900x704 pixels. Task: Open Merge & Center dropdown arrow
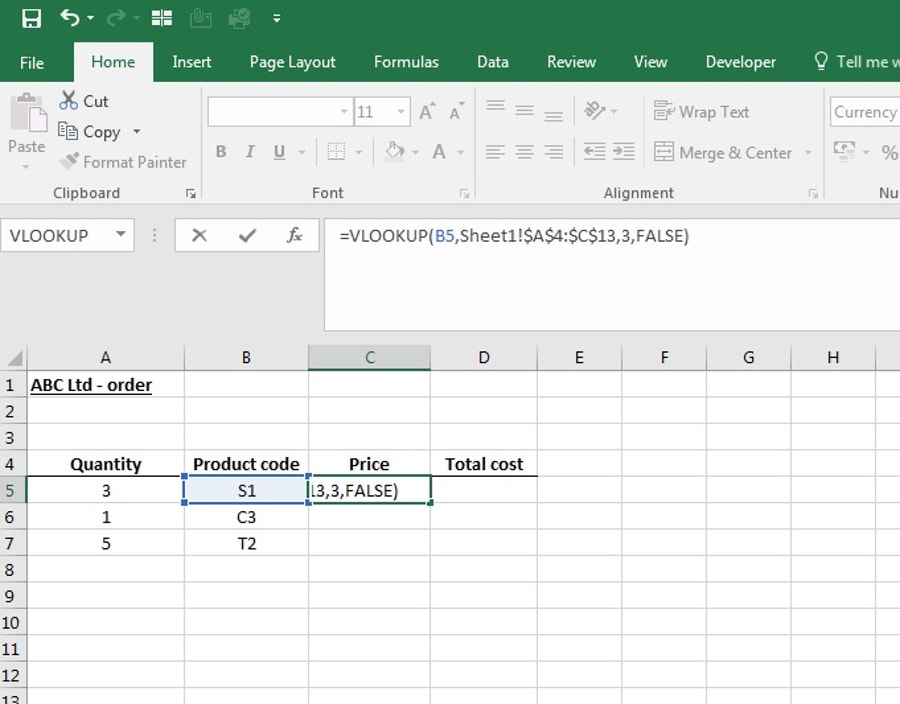tap(808, 153)
